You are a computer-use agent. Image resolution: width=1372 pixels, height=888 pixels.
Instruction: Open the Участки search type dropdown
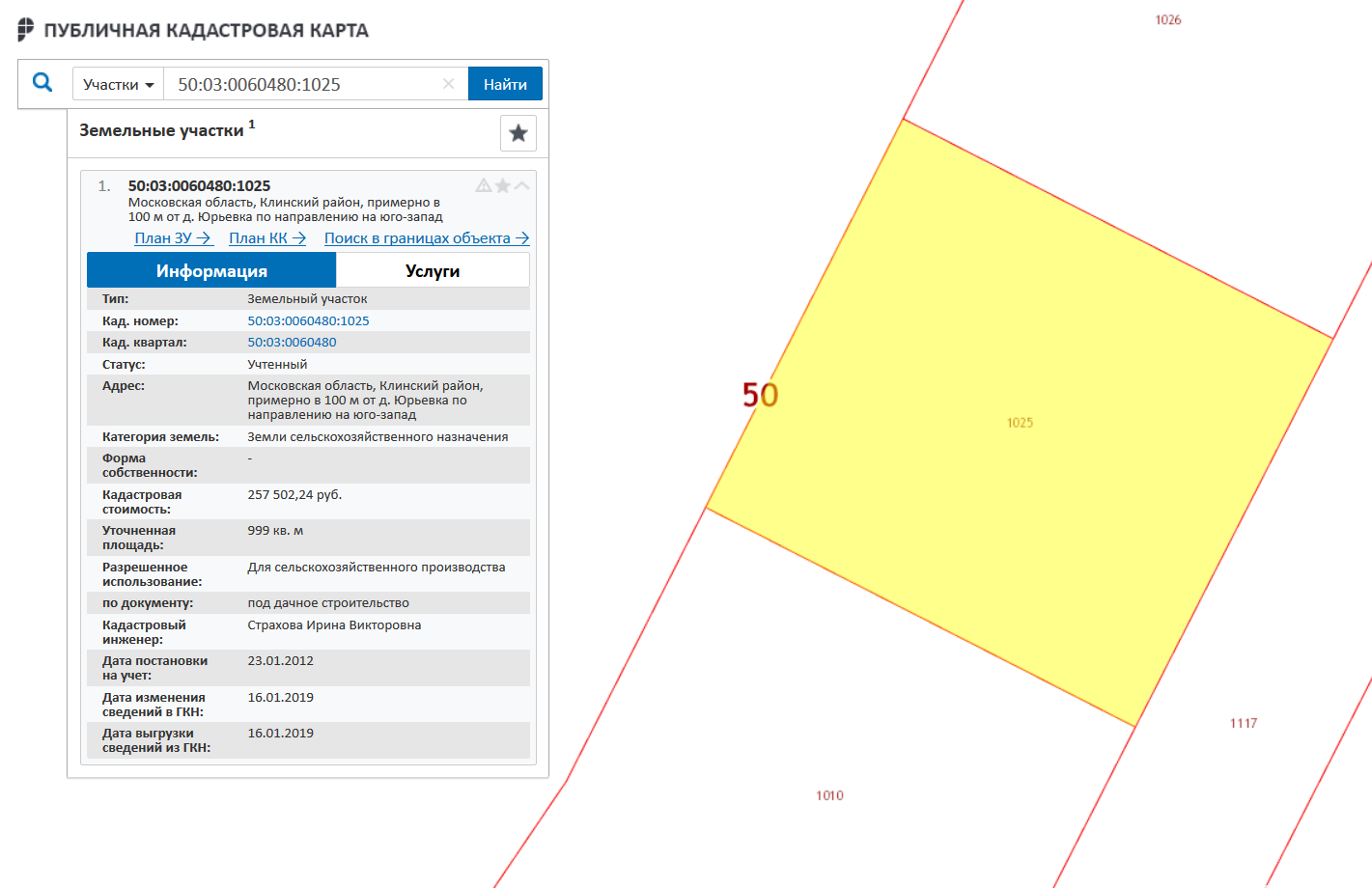point(118,84)
